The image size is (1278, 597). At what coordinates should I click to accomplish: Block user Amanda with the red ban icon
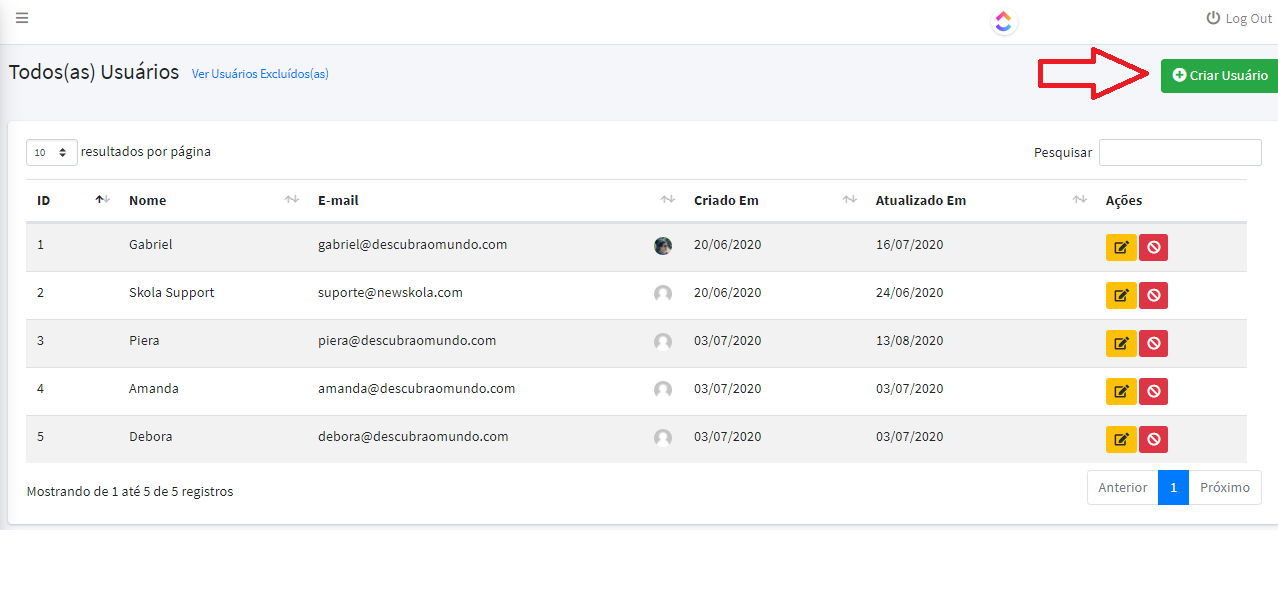(1153, 391)
